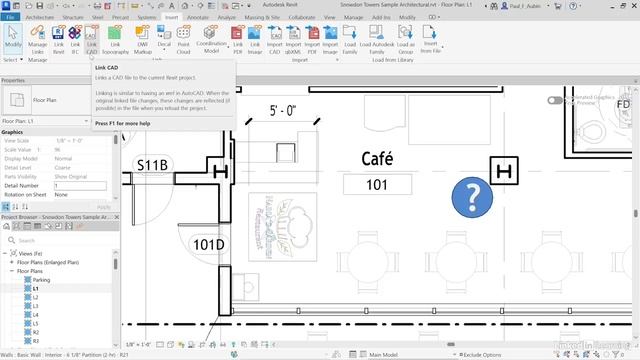The height and width of the screenshot is (360, 640).
Task: Click the Print icon in the quick access toolbar
Action: pyautogui.click(x=97, y=6)
